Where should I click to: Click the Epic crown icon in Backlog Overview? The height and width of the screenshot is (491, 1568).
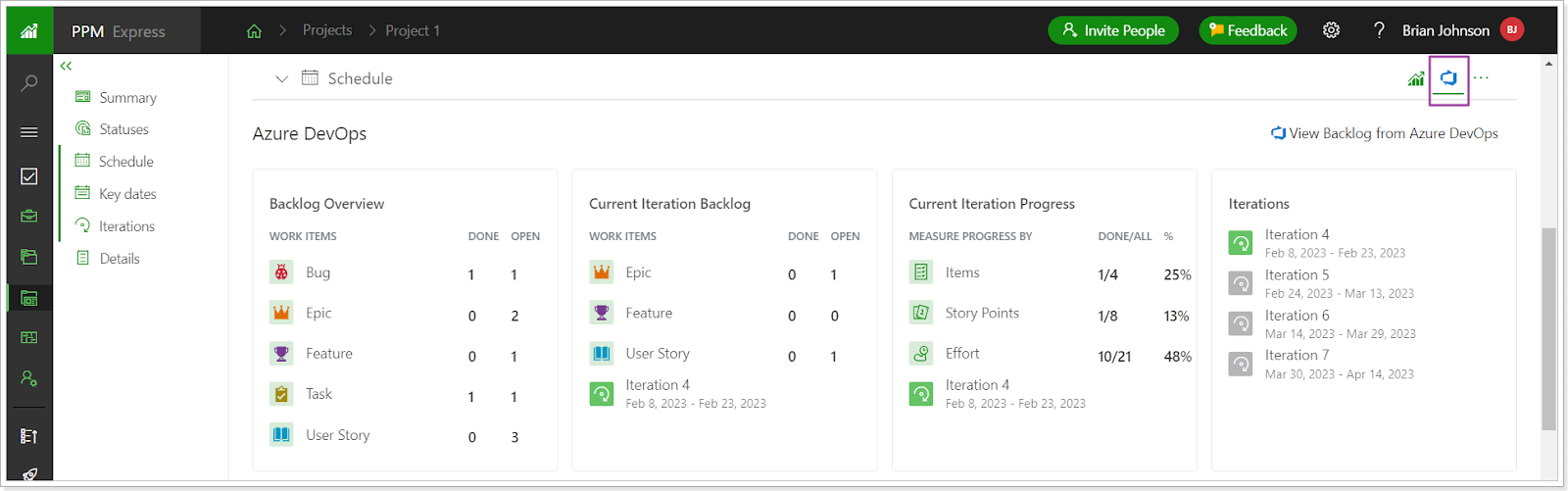coord(281,313)
